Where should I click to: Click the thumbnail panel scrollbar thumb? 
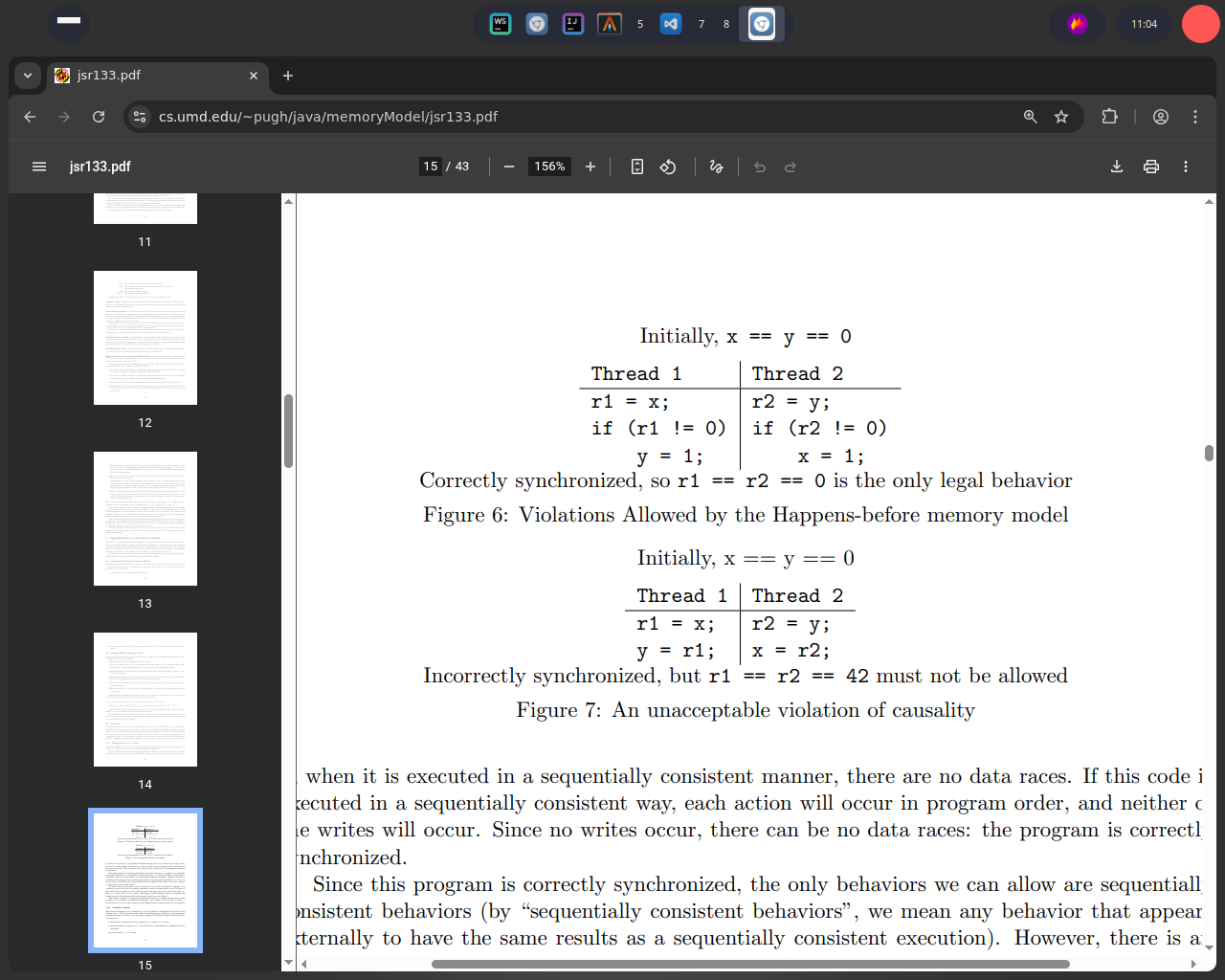click(288, 431)
